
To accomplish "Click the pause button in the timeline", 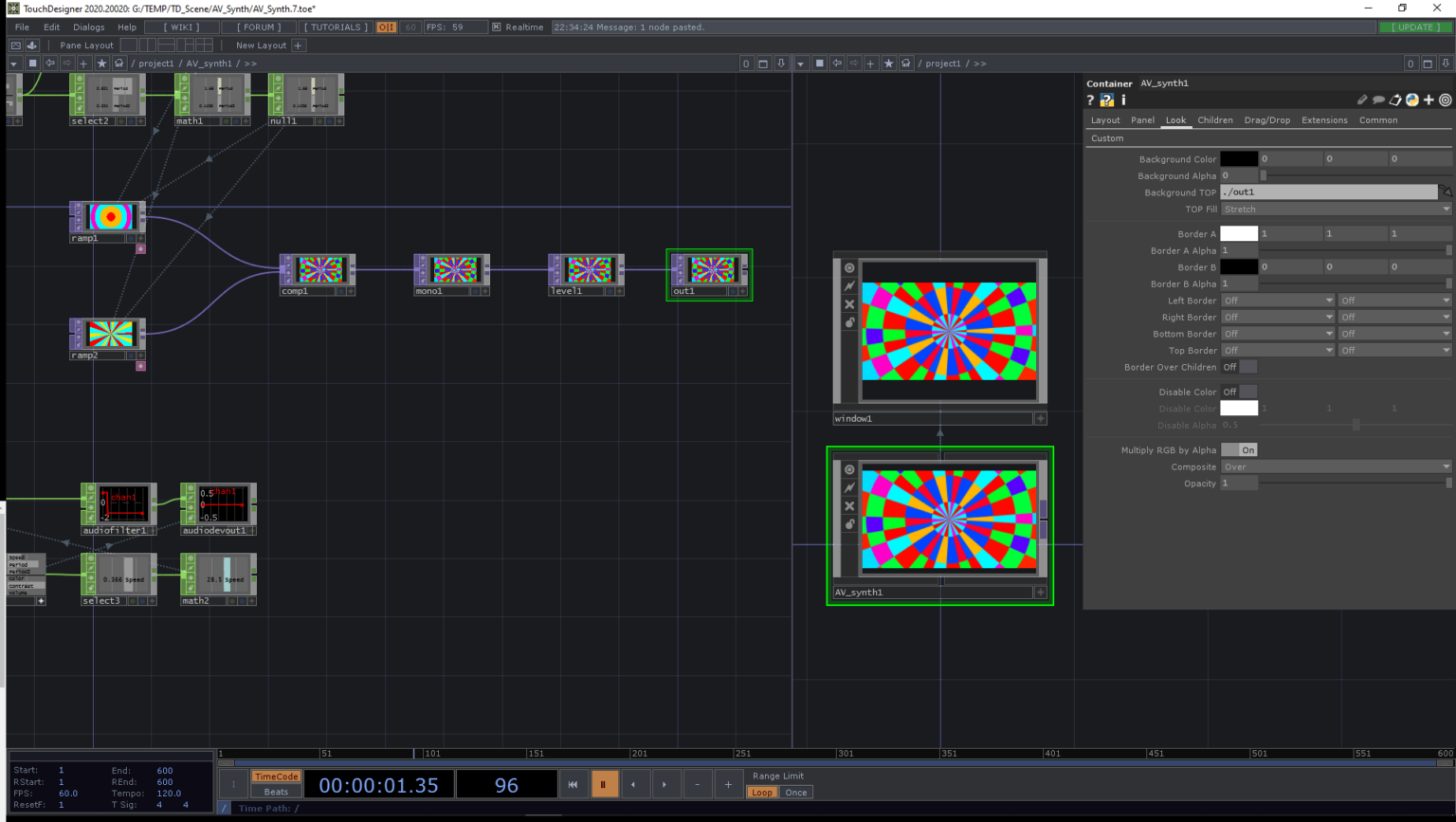I will pyautogui.click(x=603, y=784).
